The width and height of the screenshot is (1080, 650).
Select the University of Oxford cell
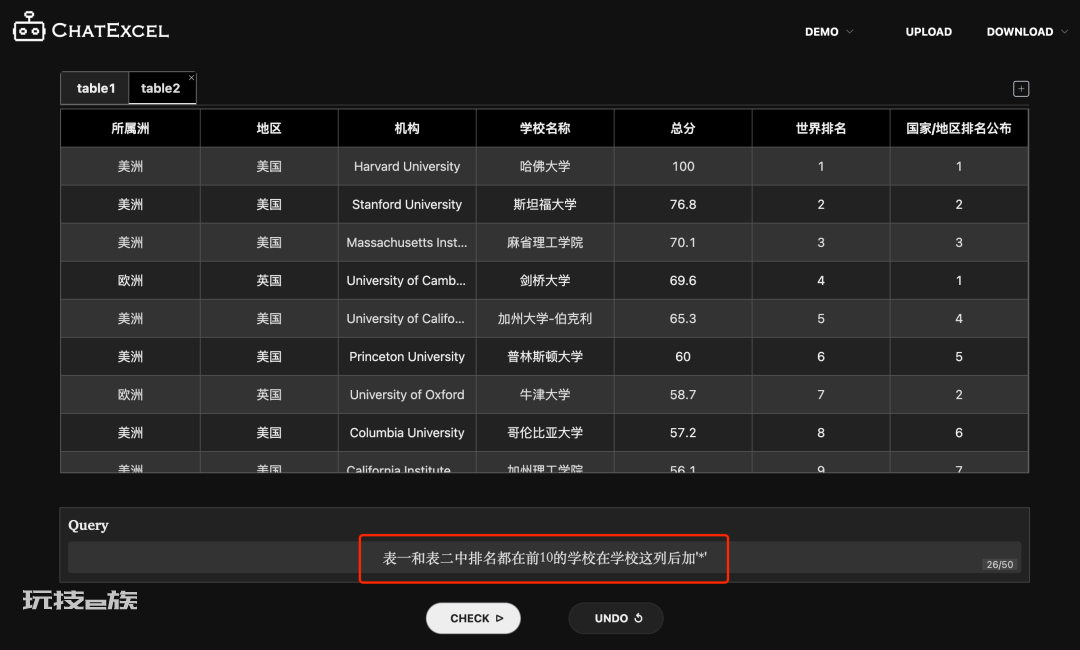pyautogui.click(x=407, y=395)
